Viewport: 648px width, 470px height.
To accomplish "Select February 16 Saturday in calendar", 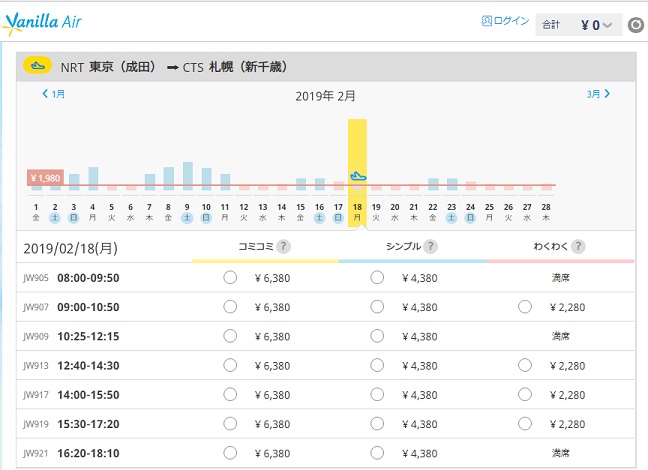I will coord(319,212).
